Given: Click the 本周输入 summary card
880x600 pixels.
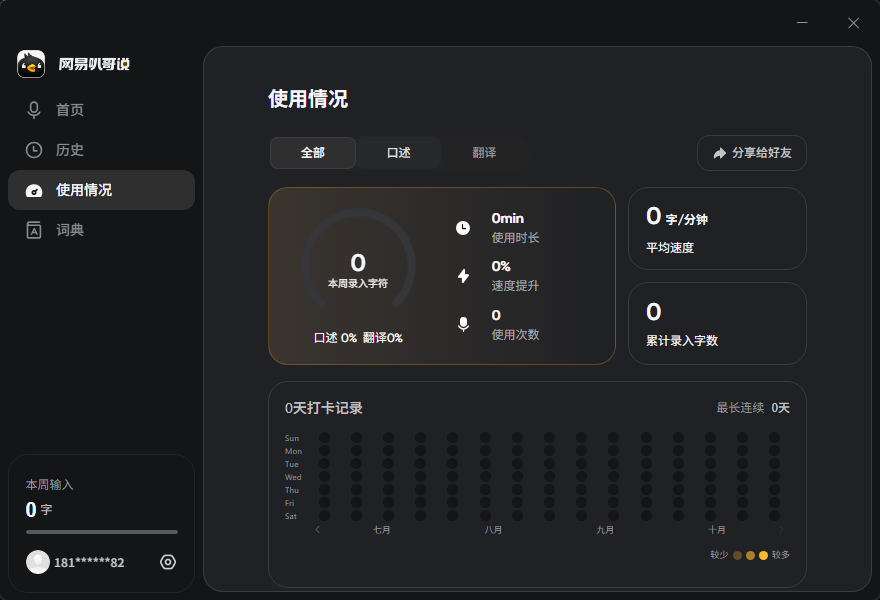Looking at the screenshot, I should (x=102, y=523).
